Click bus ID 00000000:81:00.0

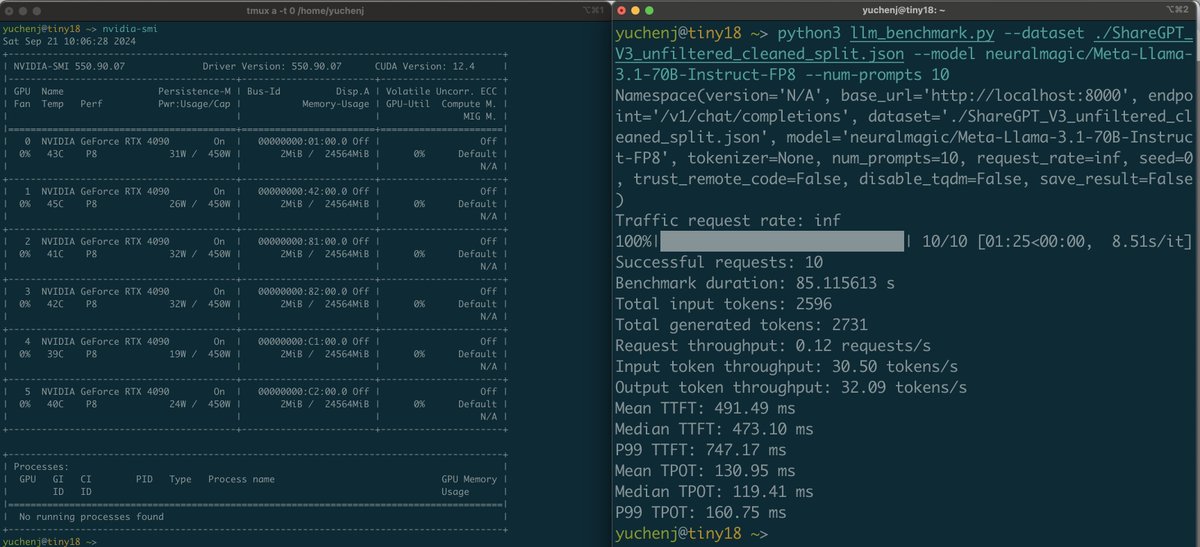[x=303, y=241]
